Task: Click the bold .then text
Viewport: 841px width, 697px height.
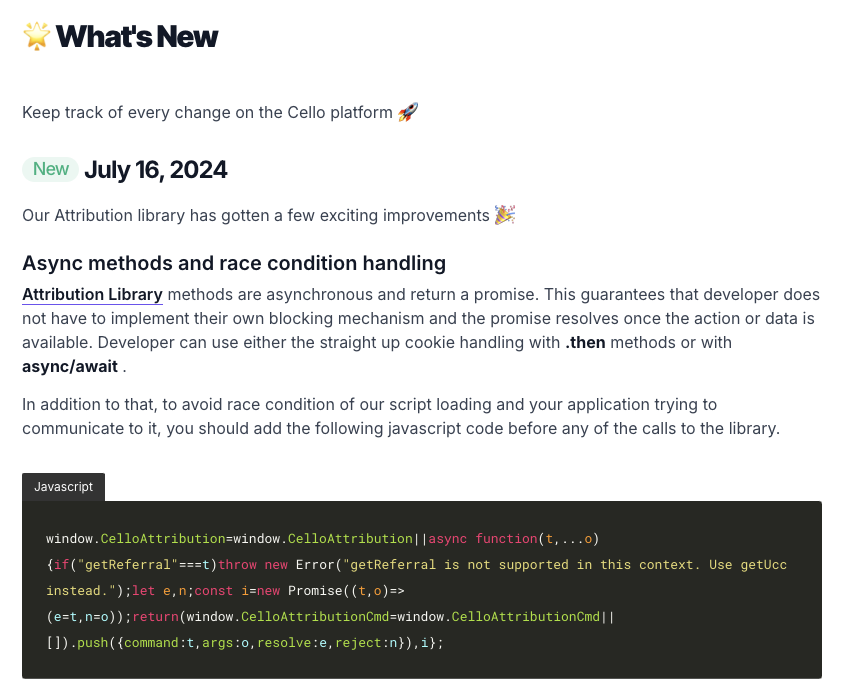Action: pos(585,342)
